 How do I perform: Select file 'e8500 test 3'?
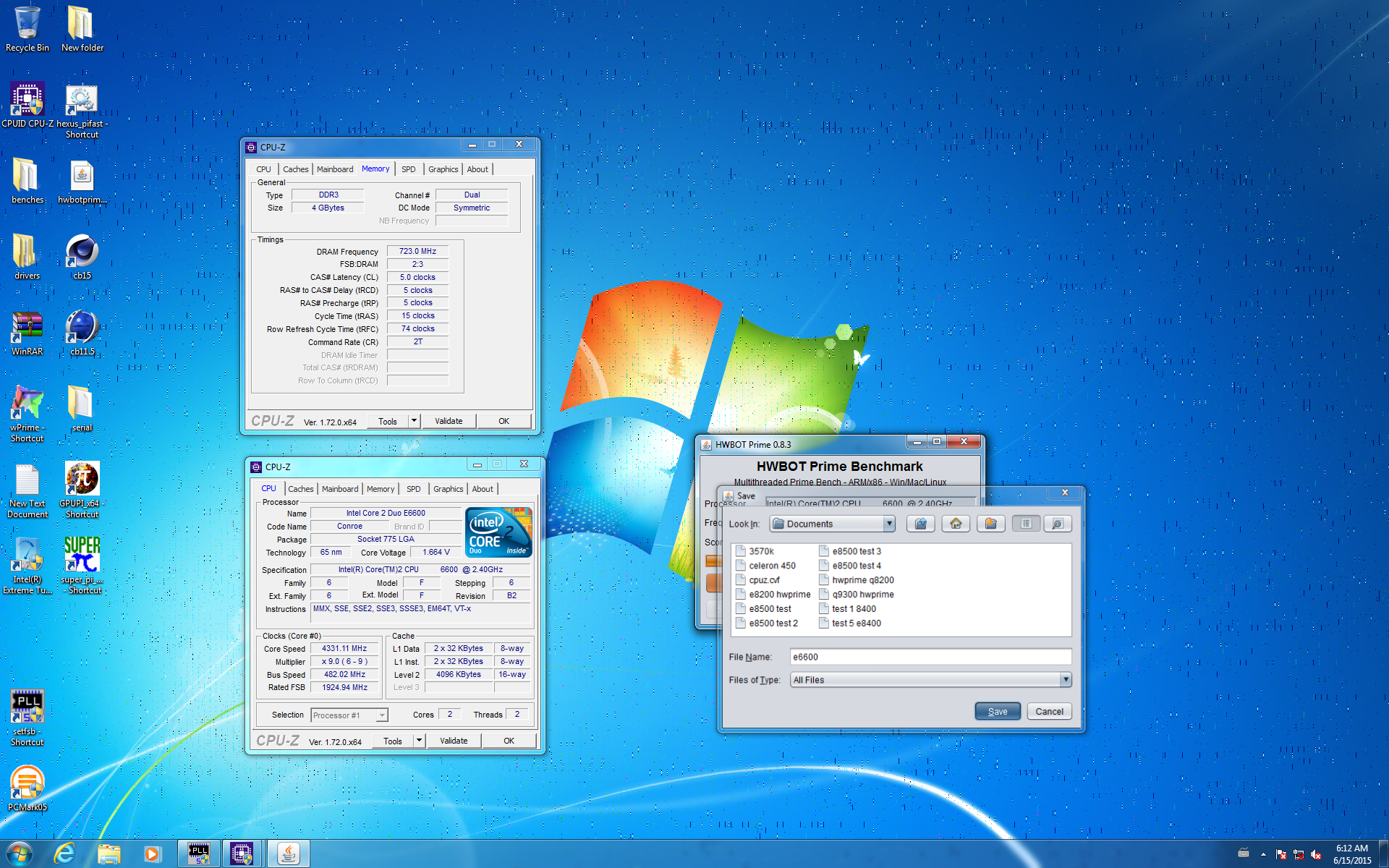point(850,551)
